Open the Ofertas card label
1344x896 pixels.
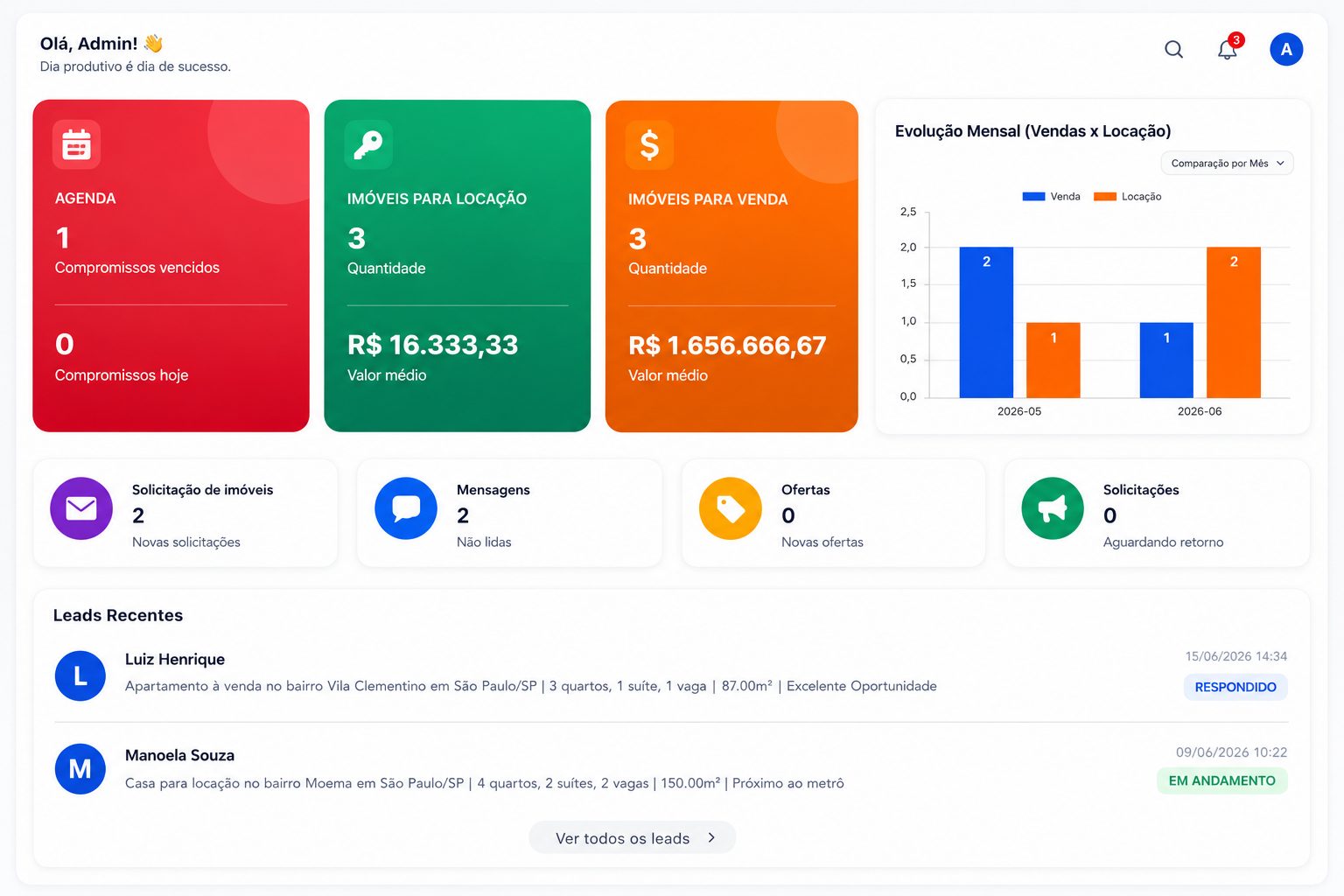tap(806, 490)
